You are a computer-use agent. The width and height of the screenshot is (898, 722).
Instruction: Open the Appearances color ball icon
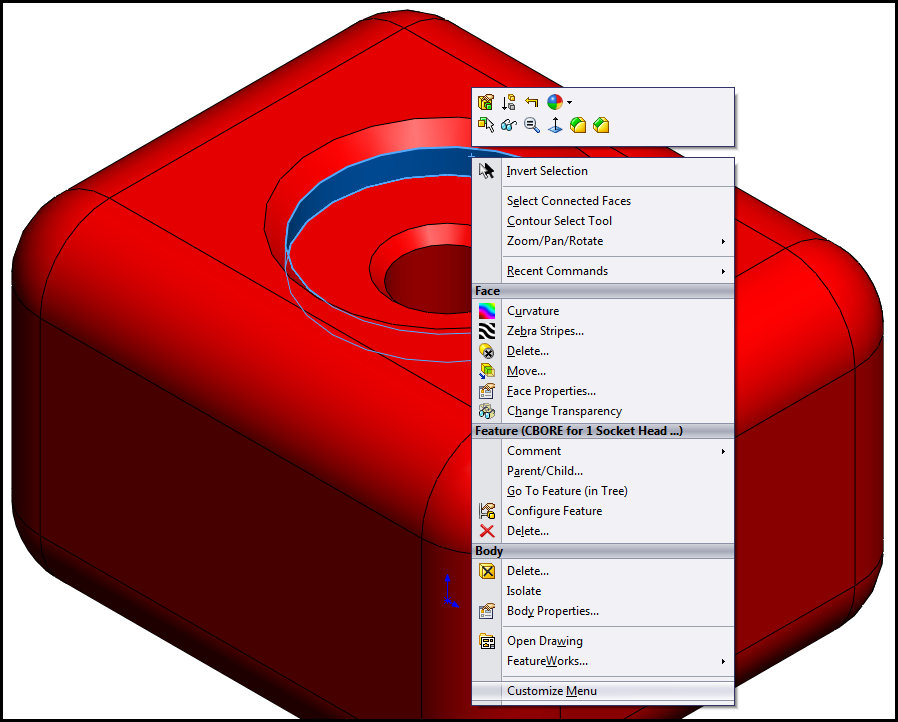point(554,102)
